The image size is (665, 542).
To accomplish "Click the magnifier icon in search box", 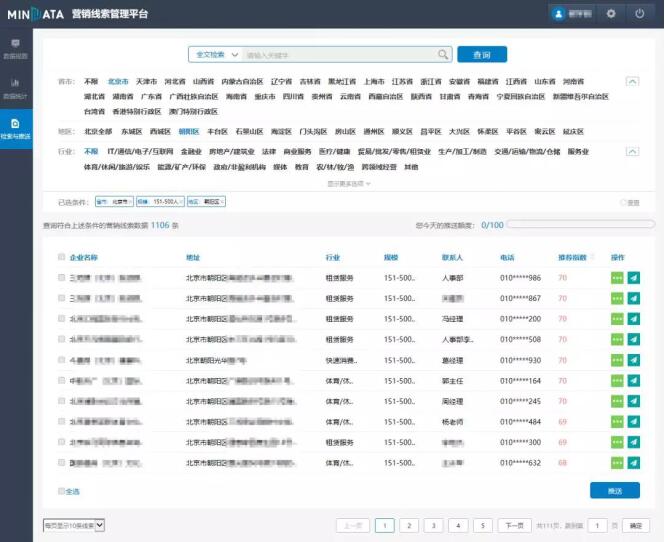I will 443,55.
